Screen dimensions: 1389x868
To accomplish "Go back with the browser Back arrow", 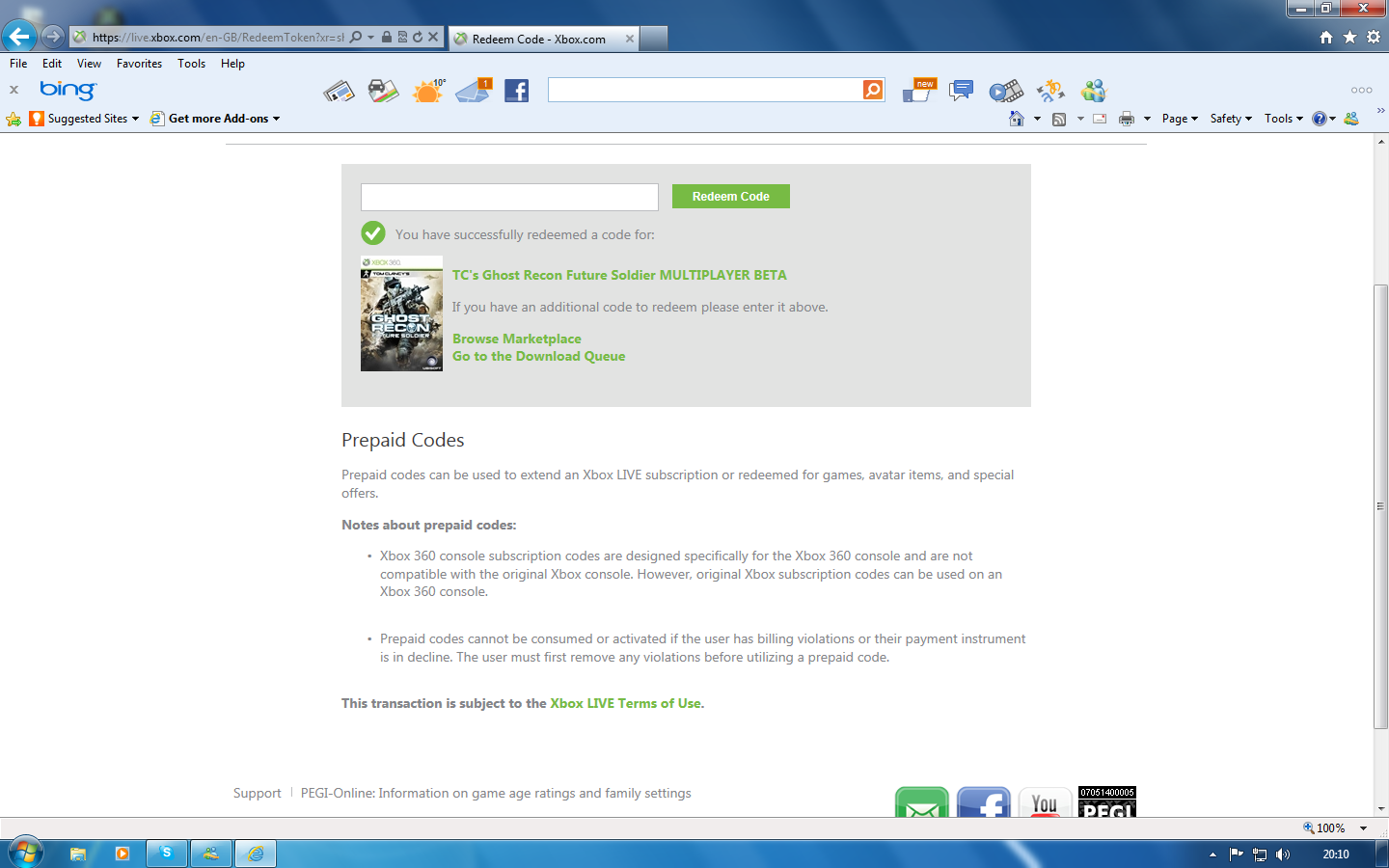I will point(19,37).
